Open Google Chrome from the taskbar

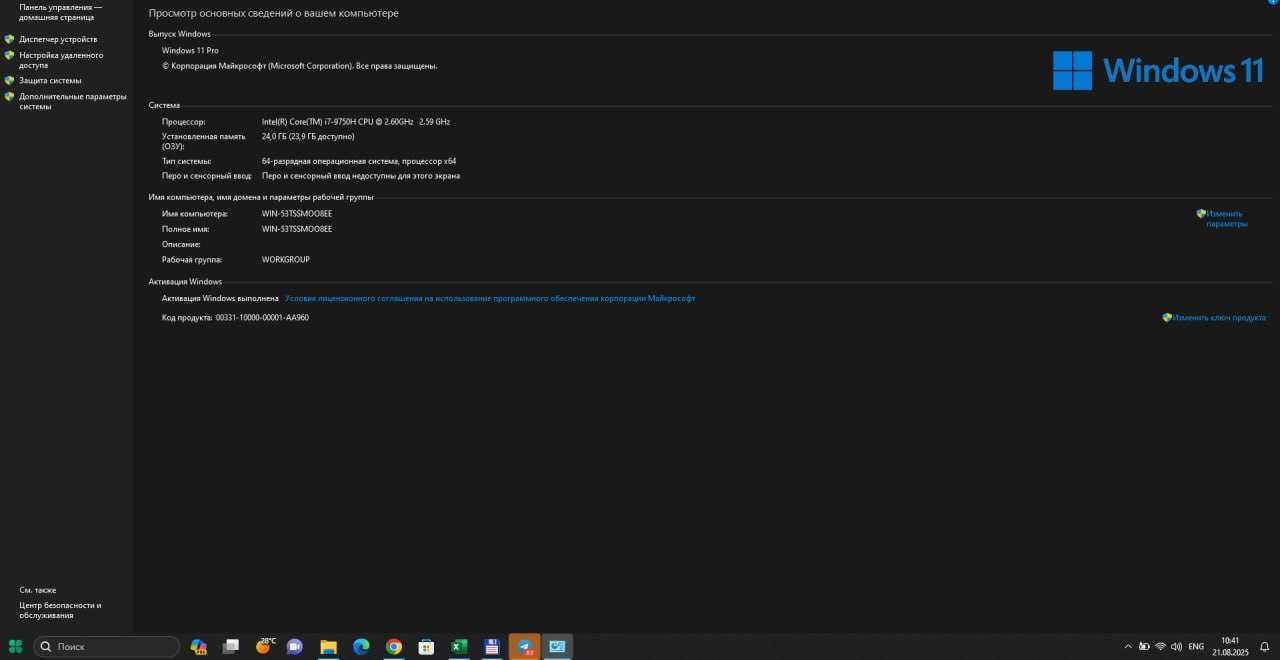pyautogui.click(x=394, y=647)
